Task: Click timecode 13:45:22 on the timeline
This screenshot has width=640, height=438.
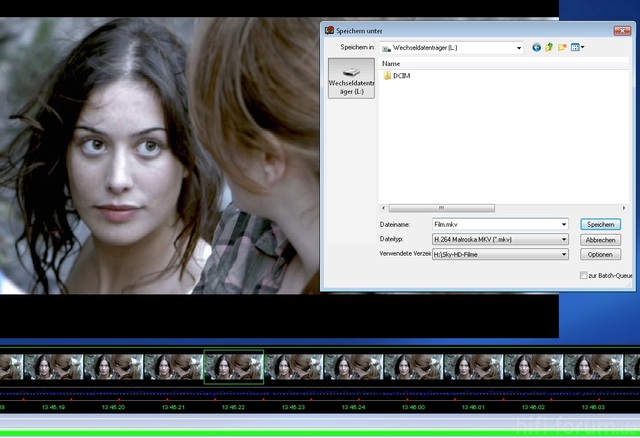Action: click(233, 407)
